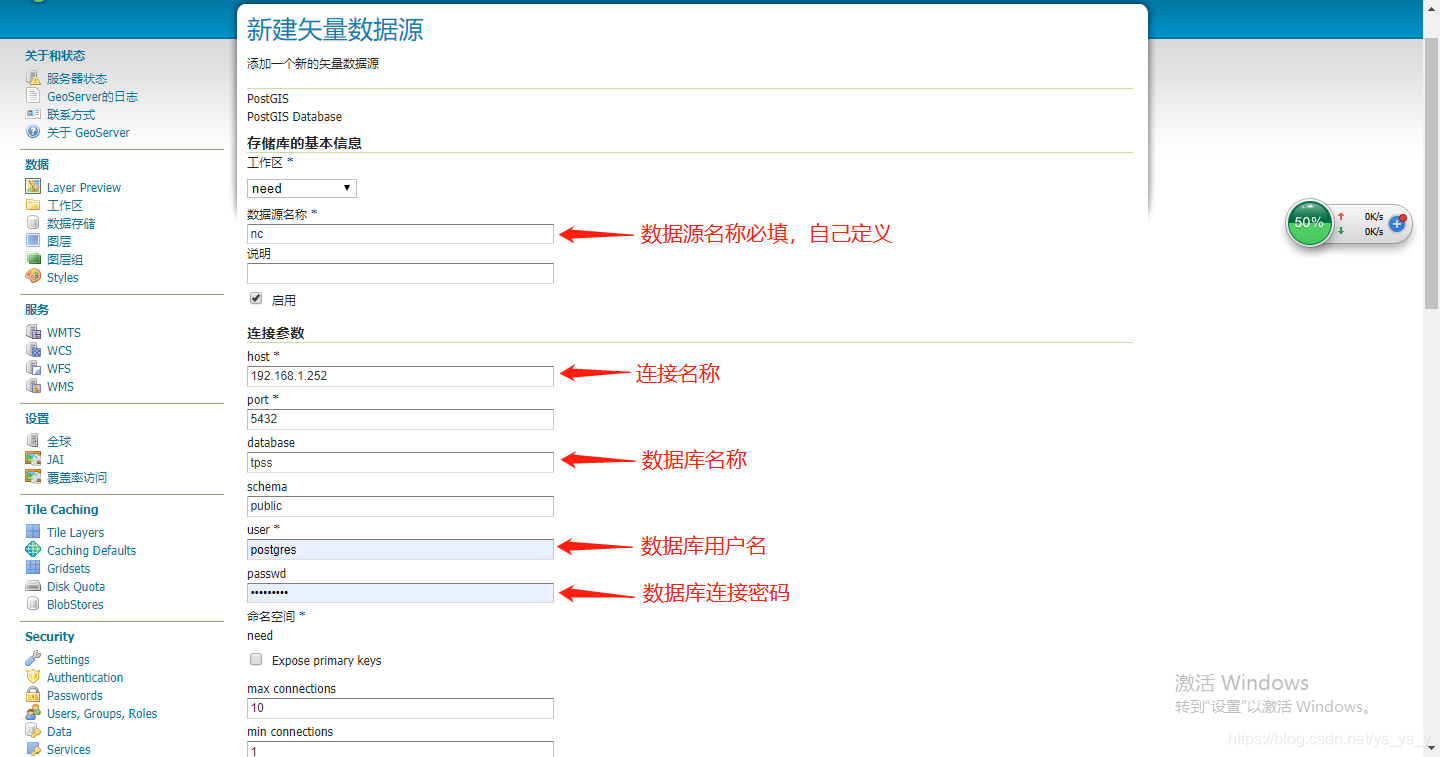Click the host field with 192.168.1.252
This screenshot has height=757, width=1440.
pos(400,376)
